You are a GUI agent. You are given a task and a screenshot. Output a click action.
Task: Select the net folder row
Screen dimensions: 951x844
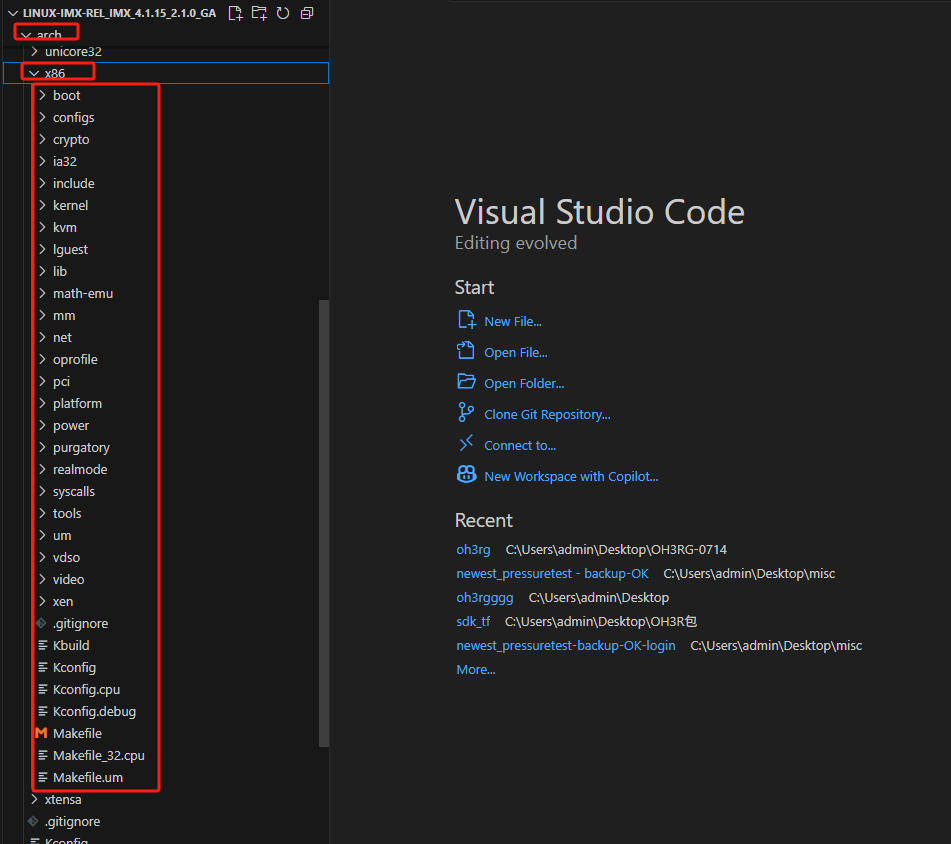(x=166, y=337)
